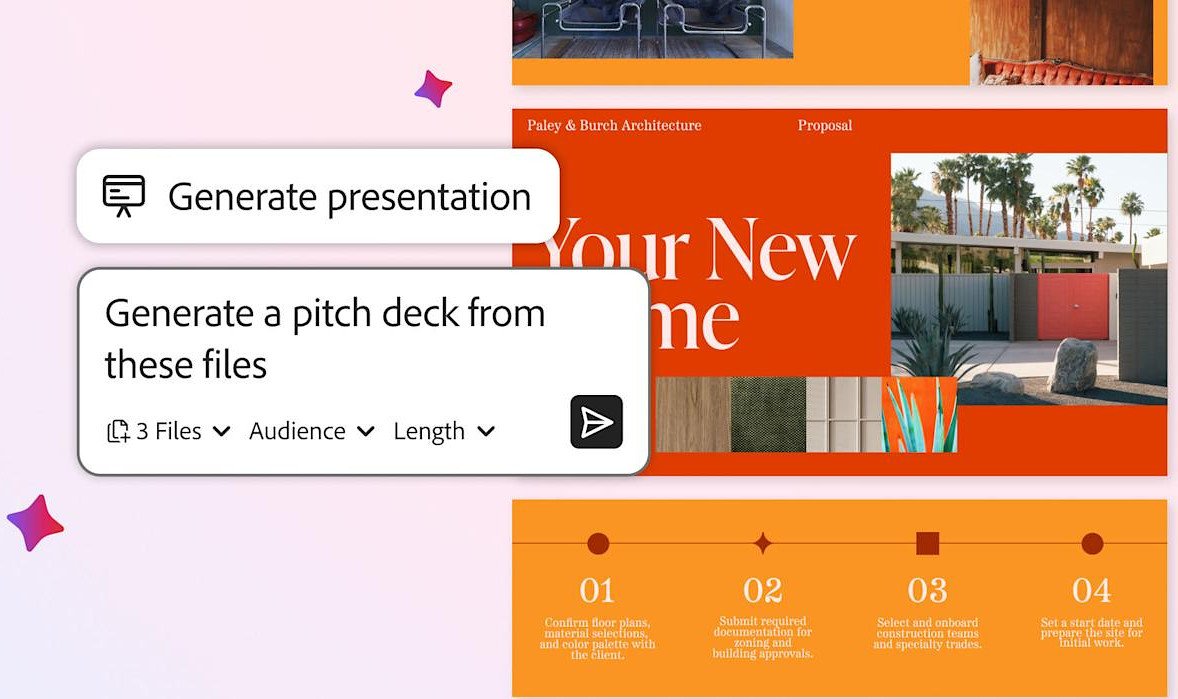Select the wood grain material swatch
The width and height of the screenshot is (1178, 699).
(691, 414)
